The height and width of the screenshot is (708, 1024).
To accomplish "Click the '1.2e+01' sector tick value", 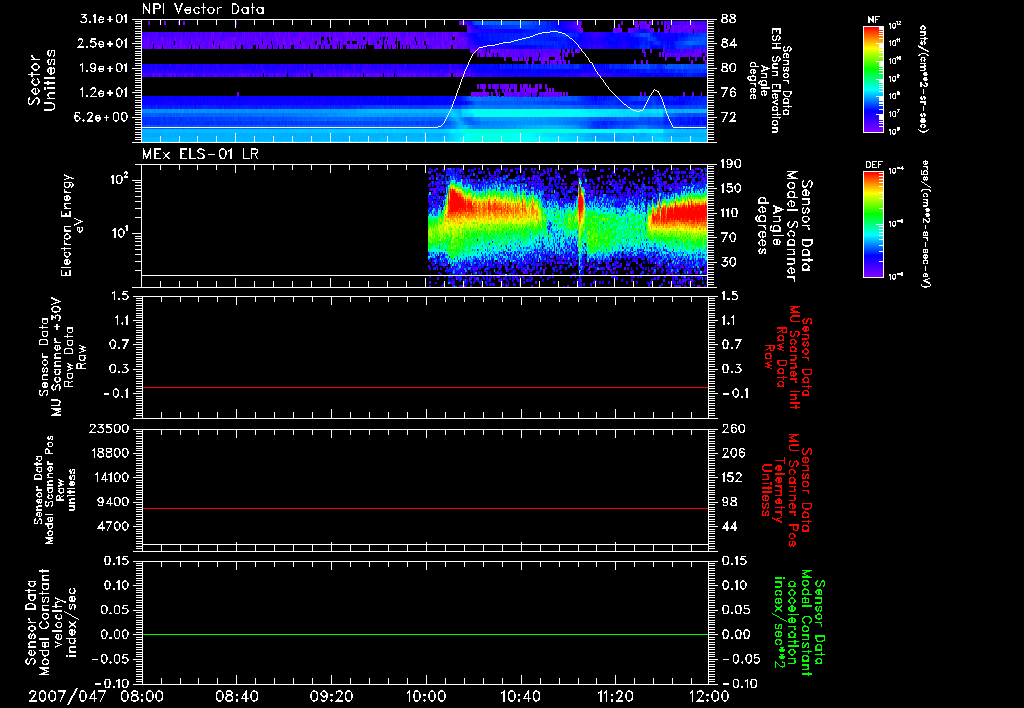I will coord(104,93).
